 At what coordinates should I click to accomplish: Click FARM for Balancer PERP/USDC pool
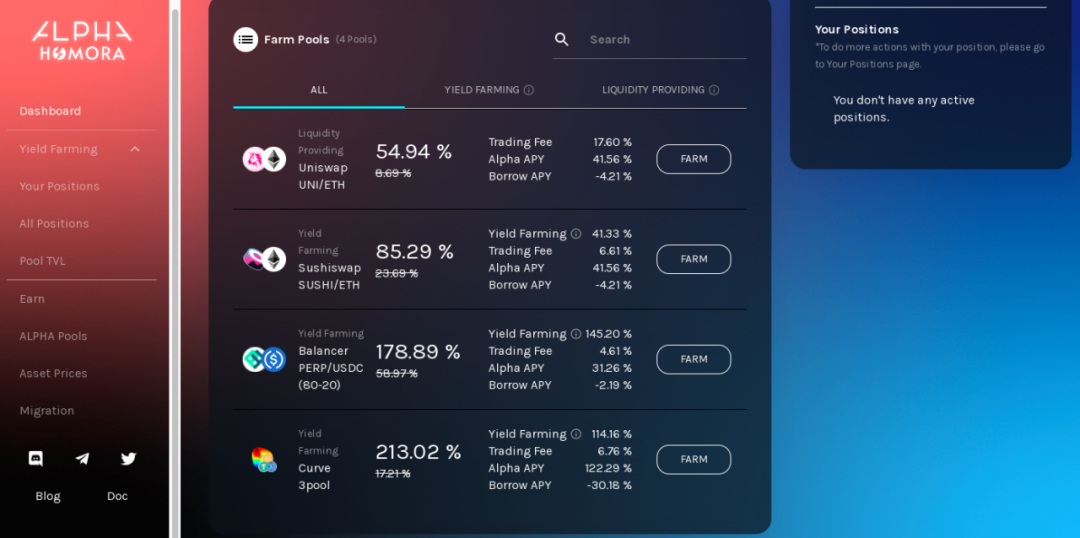click(694, 359)
